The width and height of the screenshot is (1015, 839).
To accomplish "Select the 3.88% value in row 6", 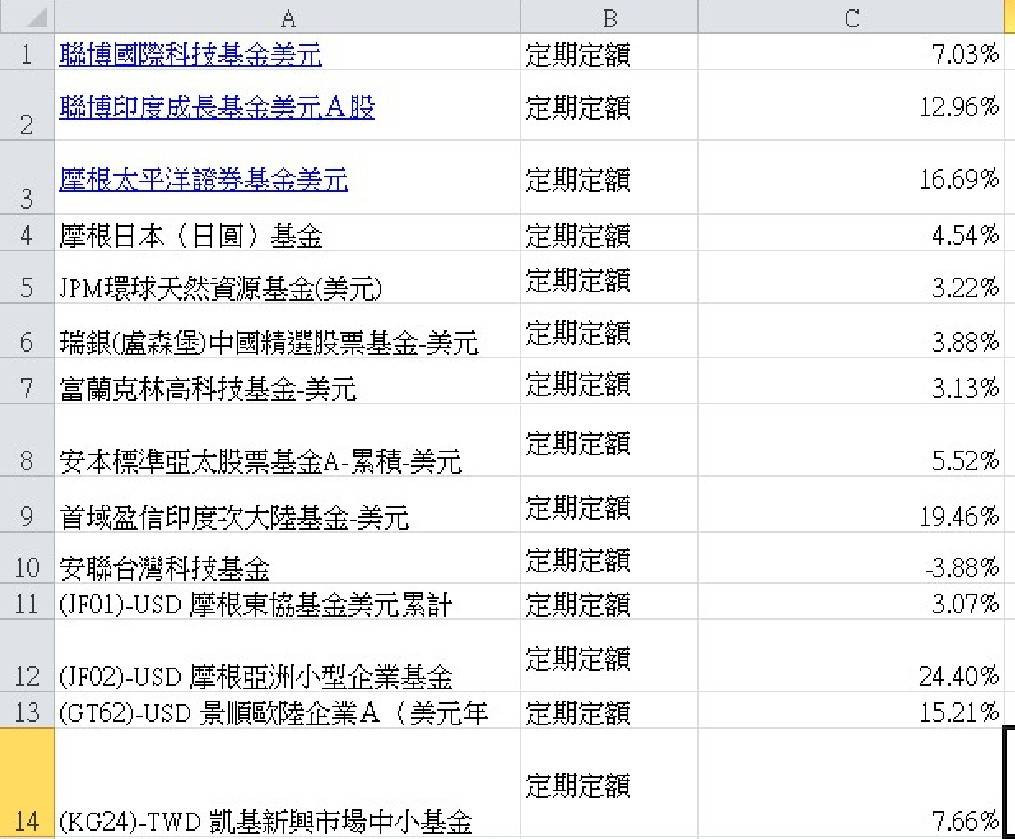I will (851, 331).
